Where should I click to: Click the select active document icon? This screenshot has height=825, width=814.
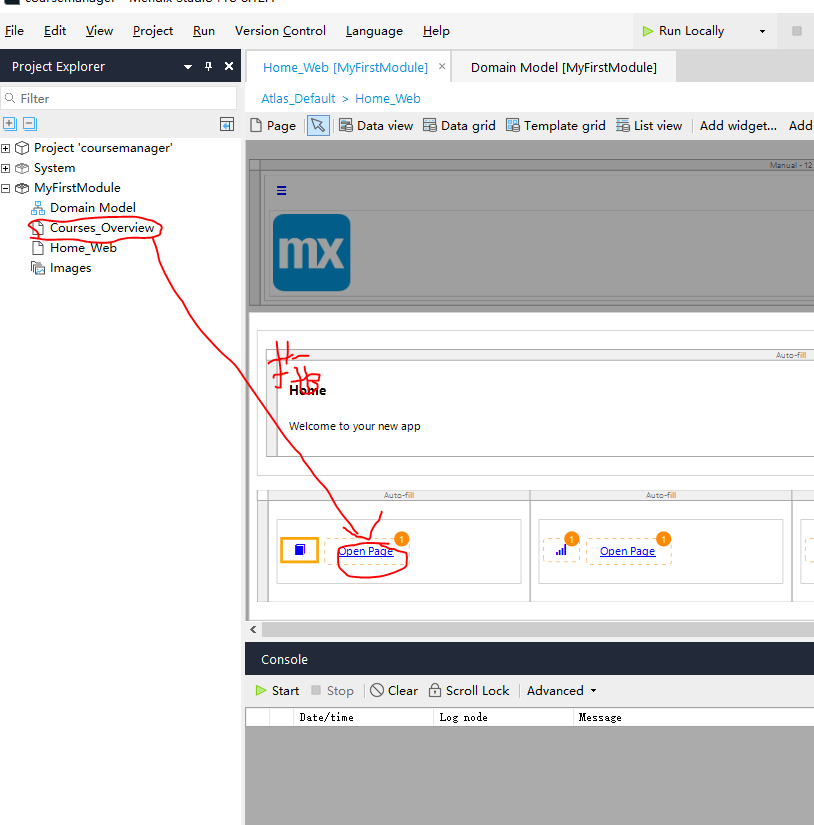pyautogui.click(x=227, y=124)
